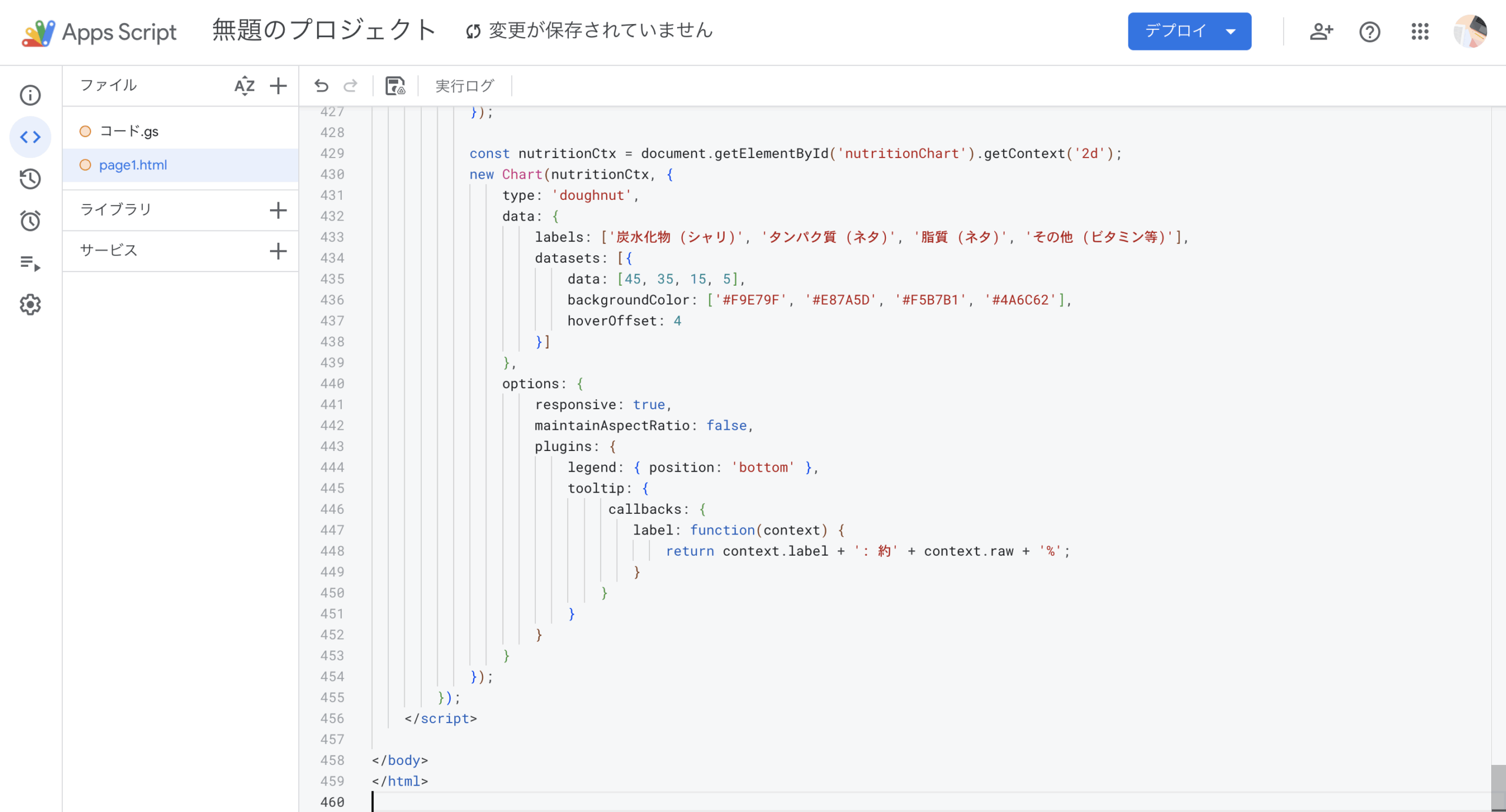Click maintainAspectRatio on line 442
This screenshot has height=812, width=1506.
[612, 426]
